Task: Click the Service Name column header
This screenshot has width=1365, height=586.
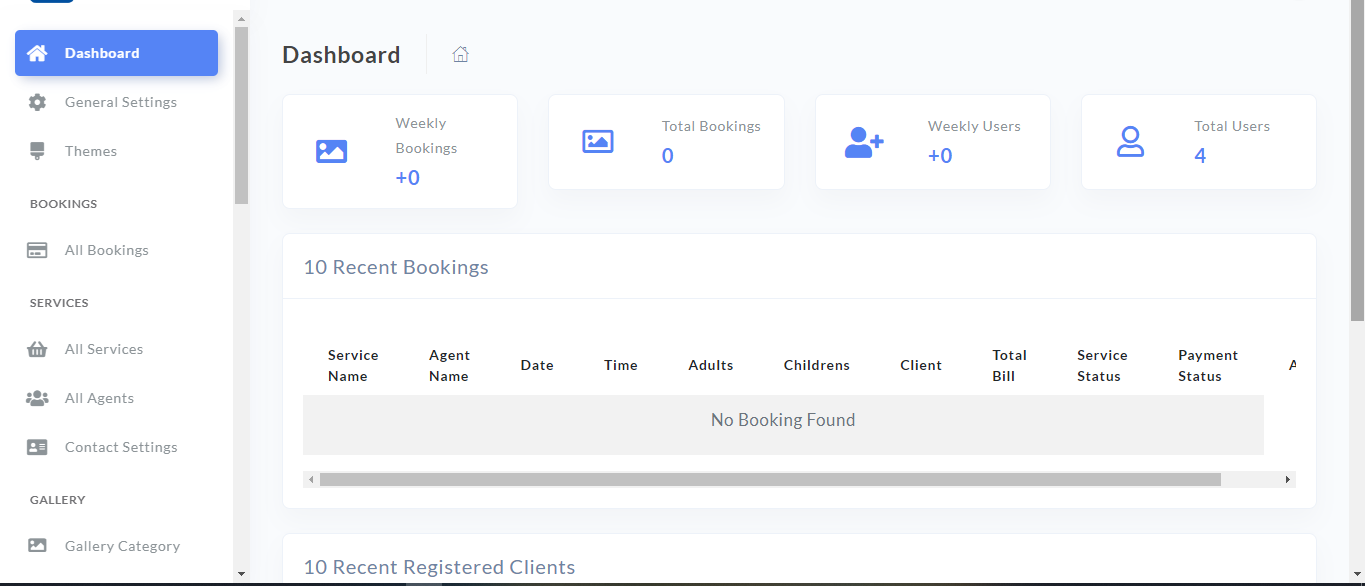Action: coord(353,366)
